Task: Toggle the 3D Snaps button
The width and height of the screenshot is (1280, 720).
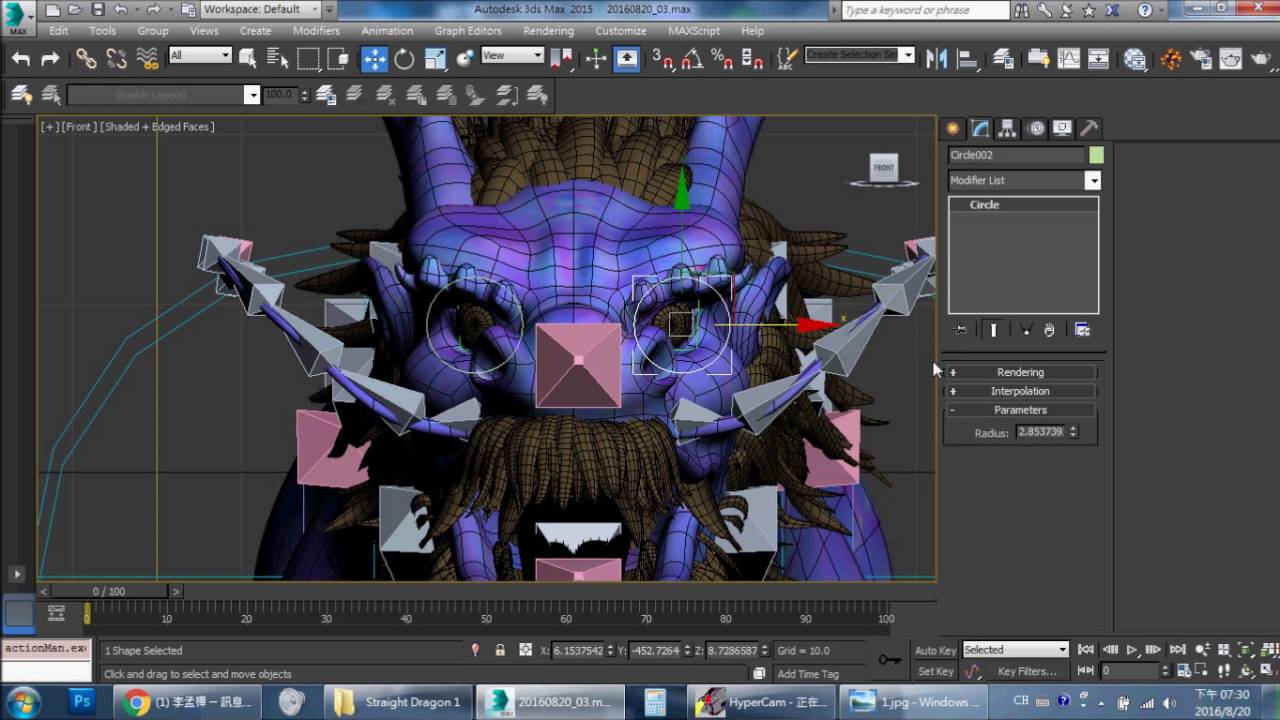Action: (x=663, y=59)
